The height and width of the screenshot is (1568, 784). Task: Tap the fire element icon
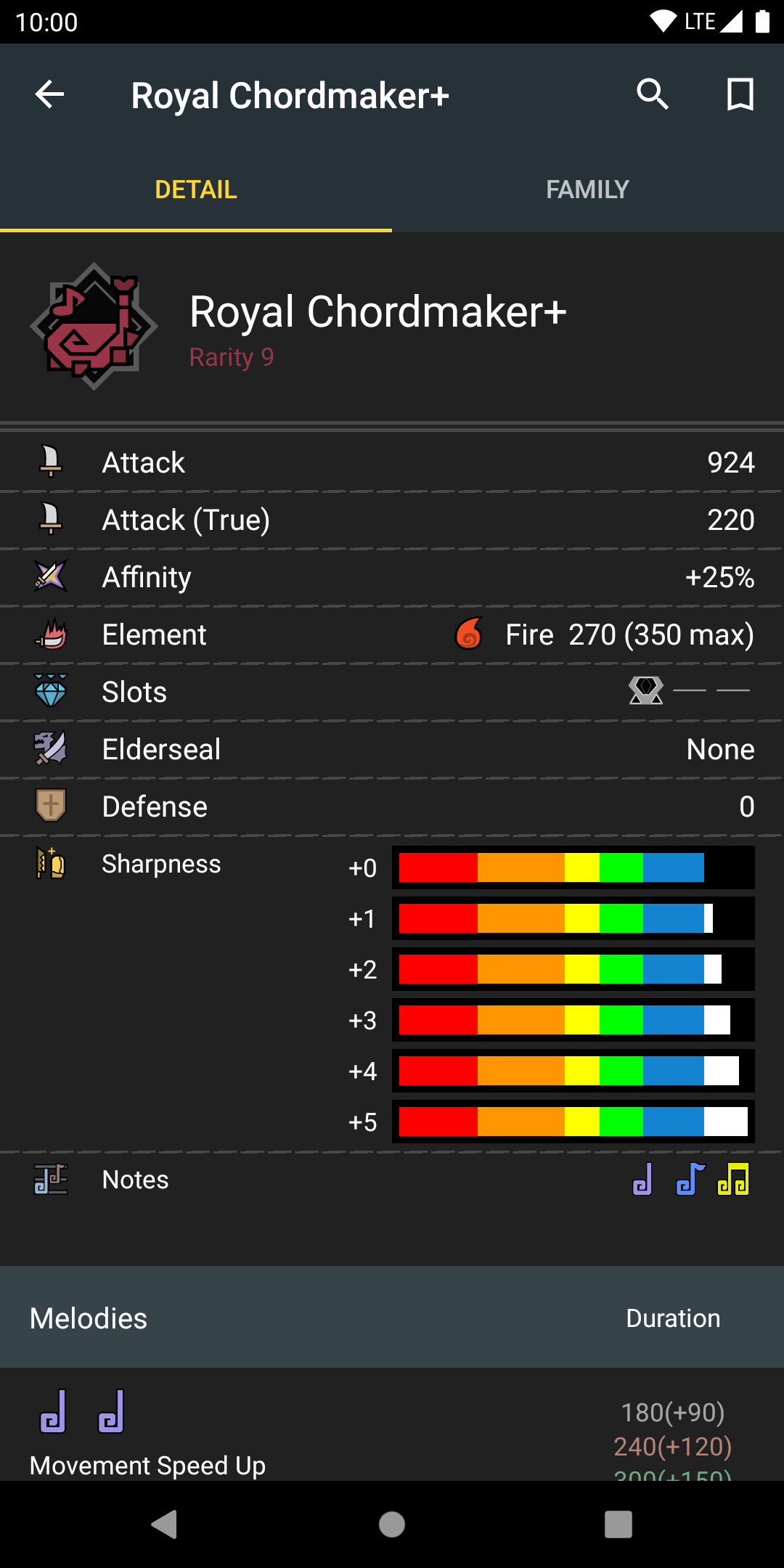(x=469, y=634)
